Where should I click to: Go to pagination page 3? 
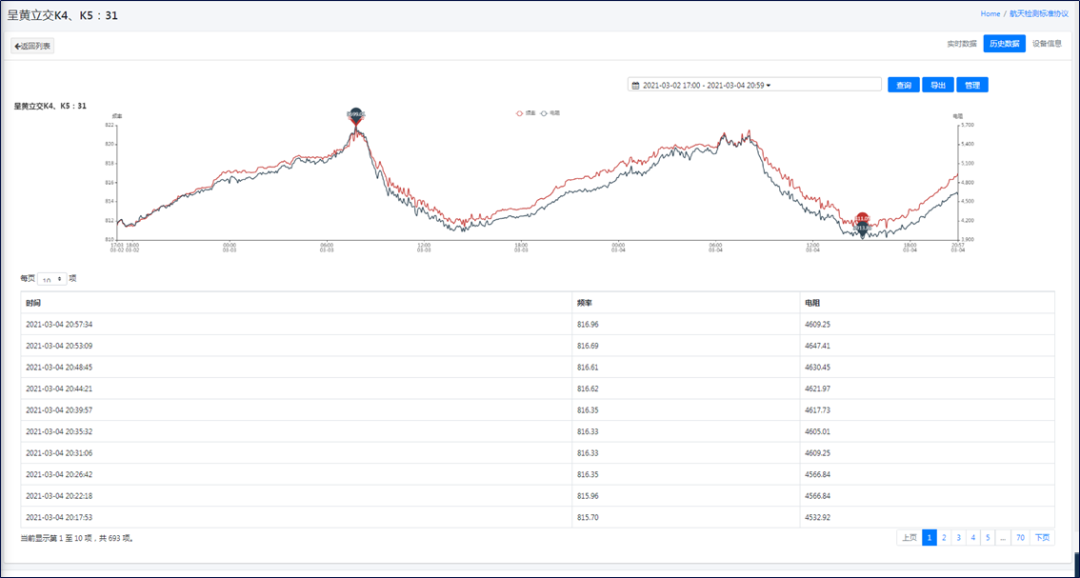click(958, 537)
